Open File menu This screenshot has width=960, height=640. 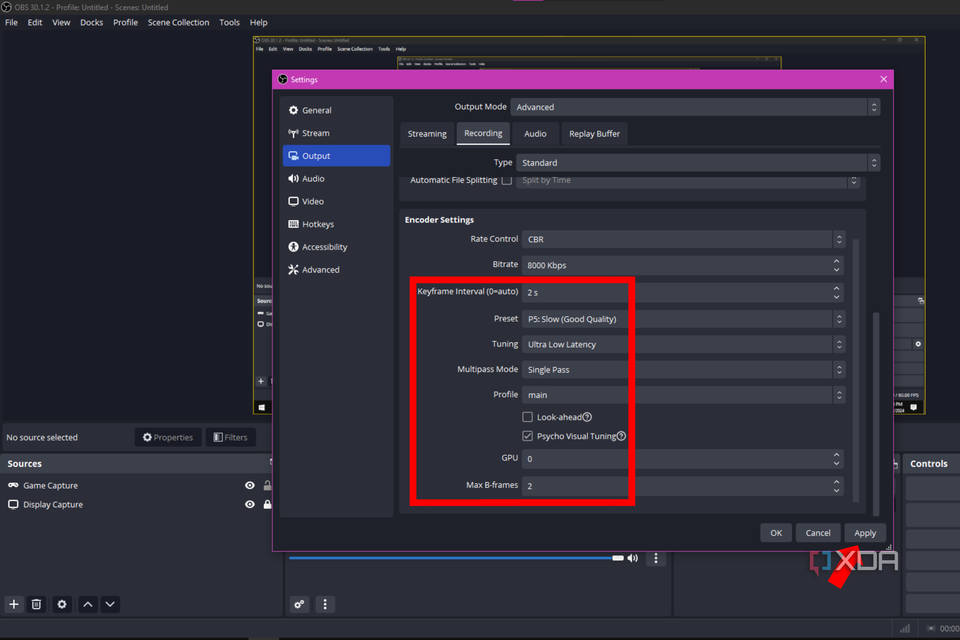tap(12, 22)
